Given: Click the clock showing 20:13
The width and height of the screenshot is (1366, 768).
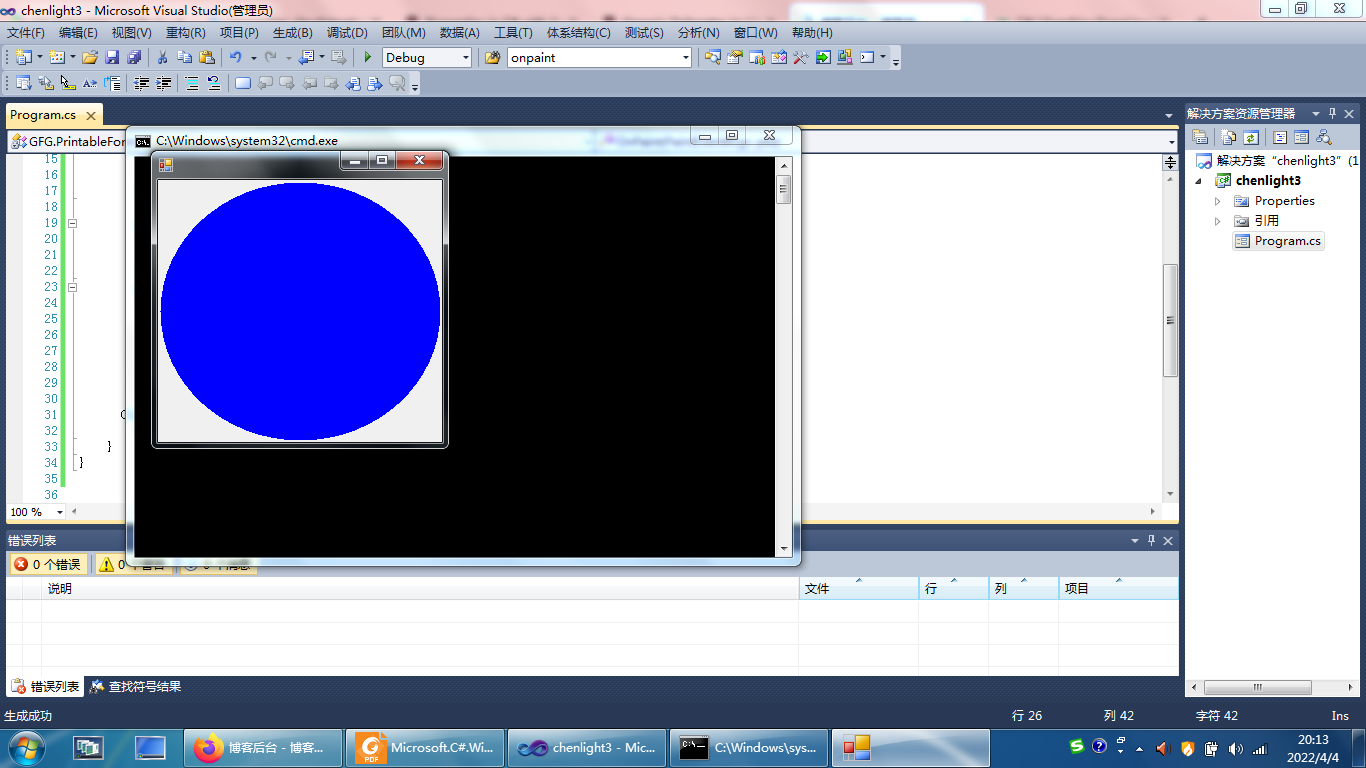Looking at the screenshot, I should 1313,740.
